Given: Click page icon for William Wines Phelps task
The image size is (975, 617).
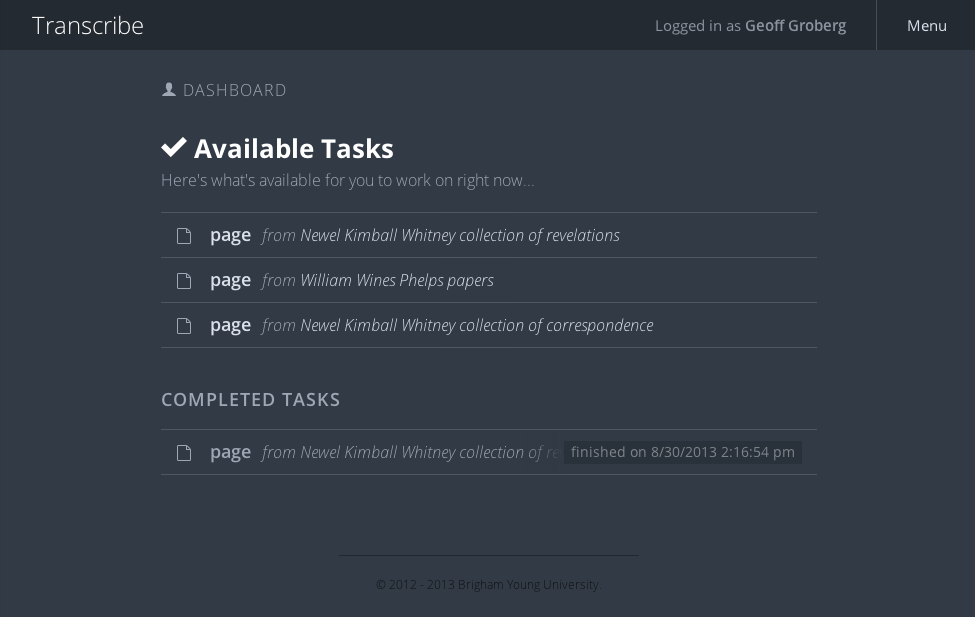Looking at the screenshot, I should click(184, 281).
